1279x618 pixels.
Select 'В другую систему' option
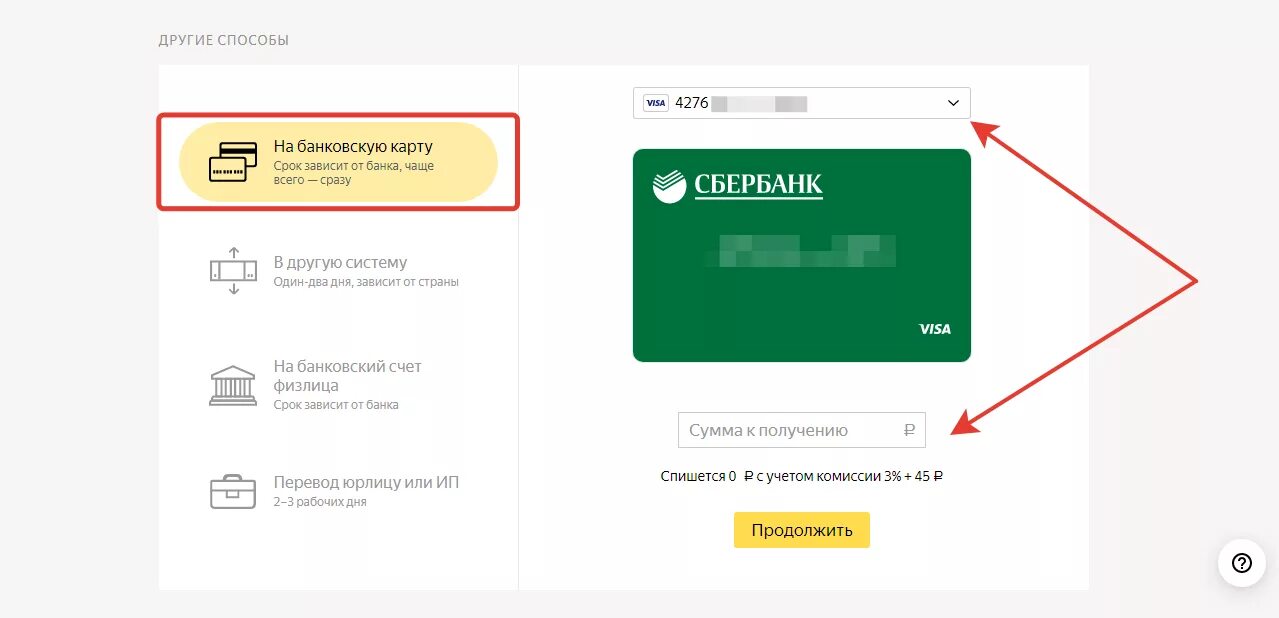[x=338, y=271]
